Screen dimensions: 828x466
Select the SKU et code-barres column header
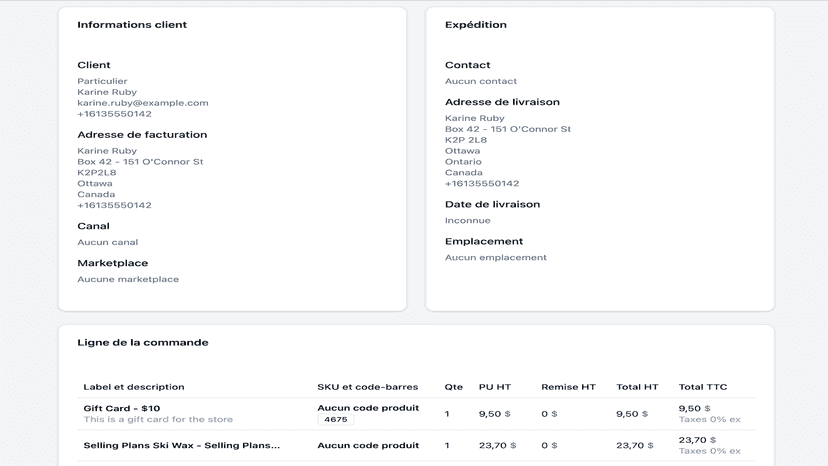[368, 387]
